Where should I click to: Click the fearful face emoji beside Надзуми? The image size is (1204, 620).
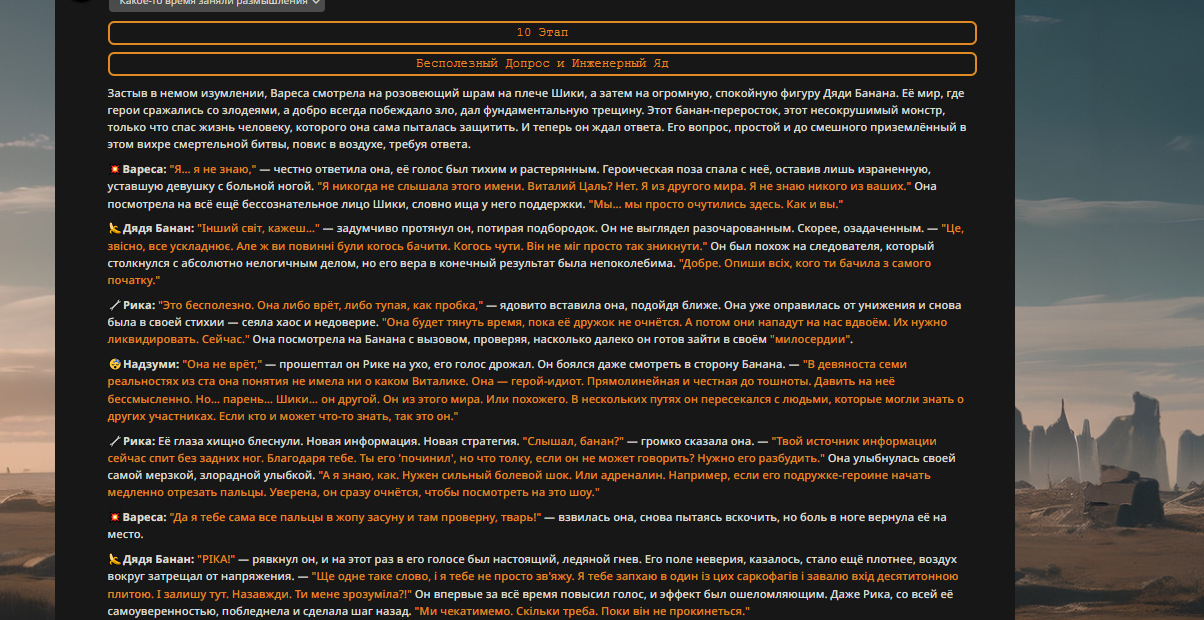click(114, 364)
